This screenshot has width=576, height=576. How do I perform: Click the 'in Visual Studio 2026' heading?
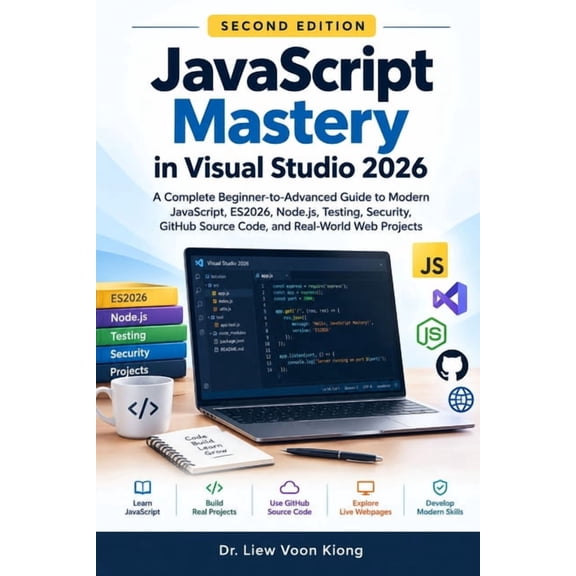tap(291, 168)
